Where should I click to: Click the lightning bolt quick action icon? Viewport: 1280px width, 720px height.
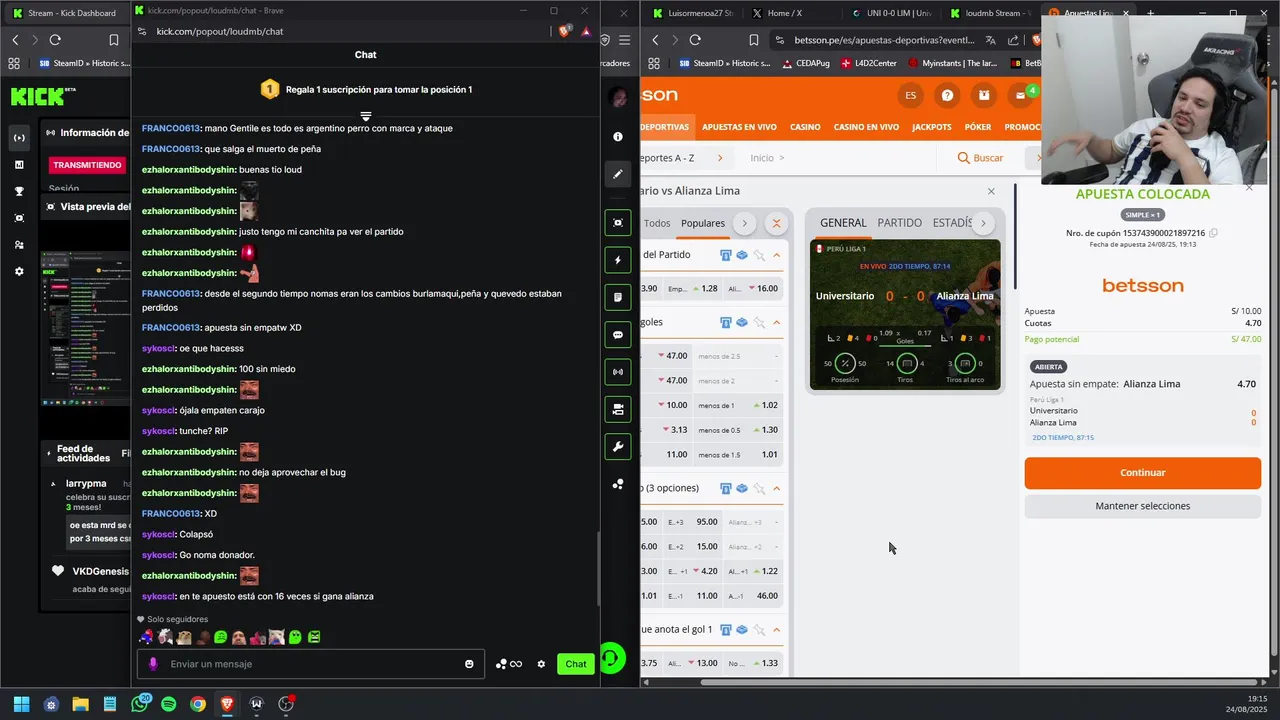click(x=618, y=260)
